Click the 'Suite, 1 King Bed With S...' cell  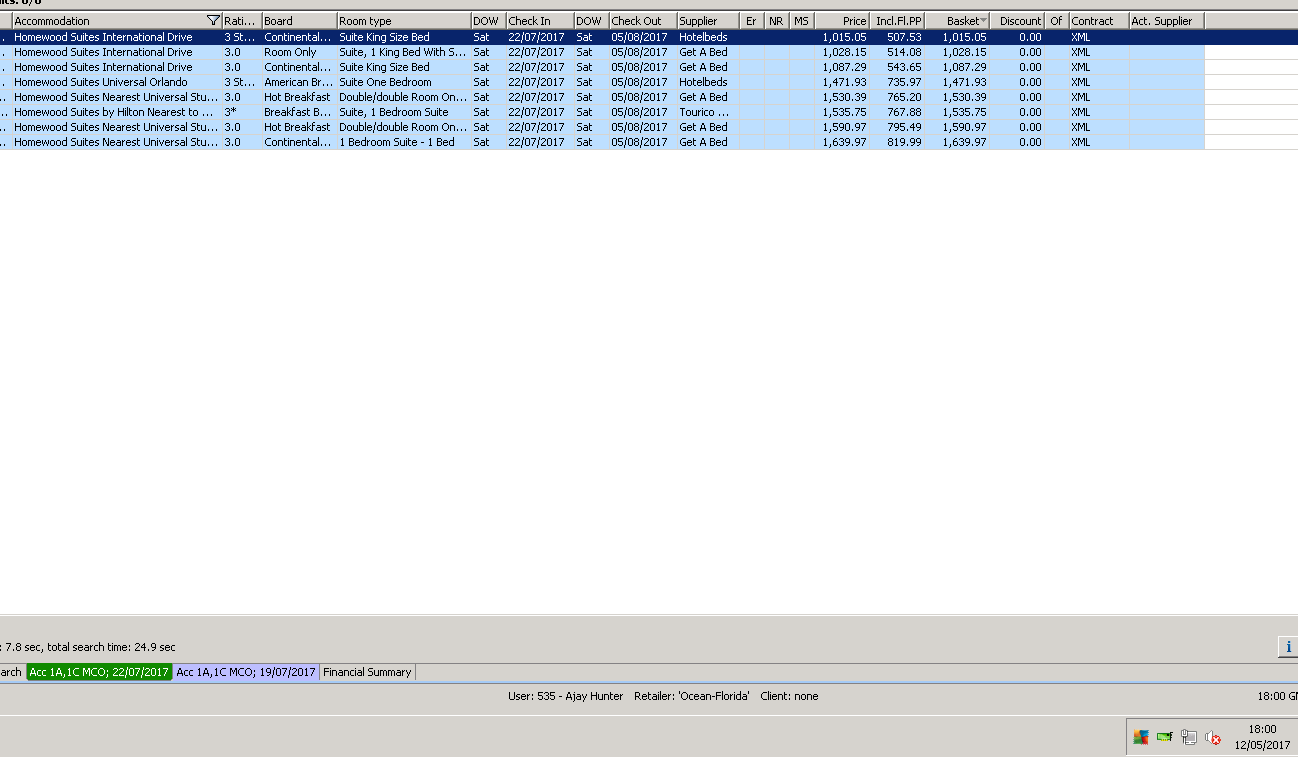click(x=404, y=52)
